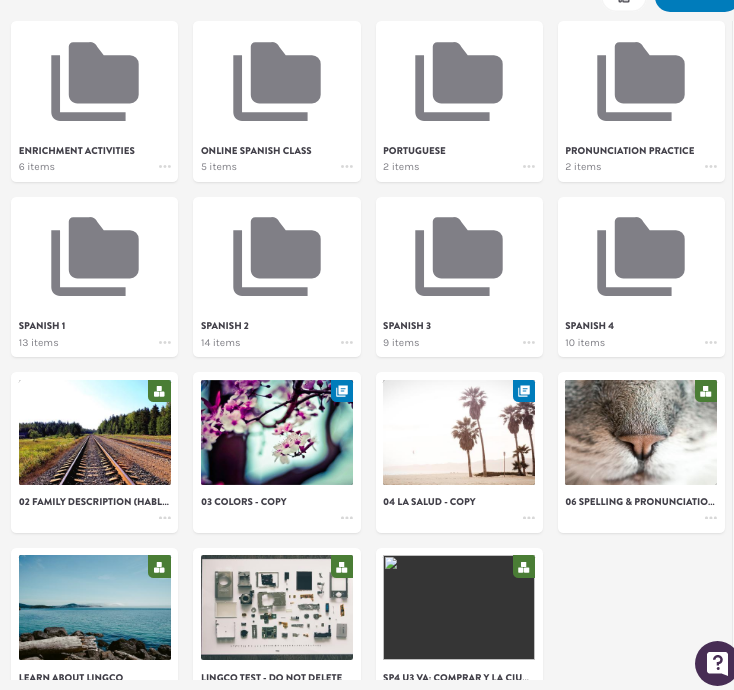Open three-dot menu for Spanish 2 folder
Image resolution: width=734 pixels, height=690 pixels.
(x=347, y=343)
